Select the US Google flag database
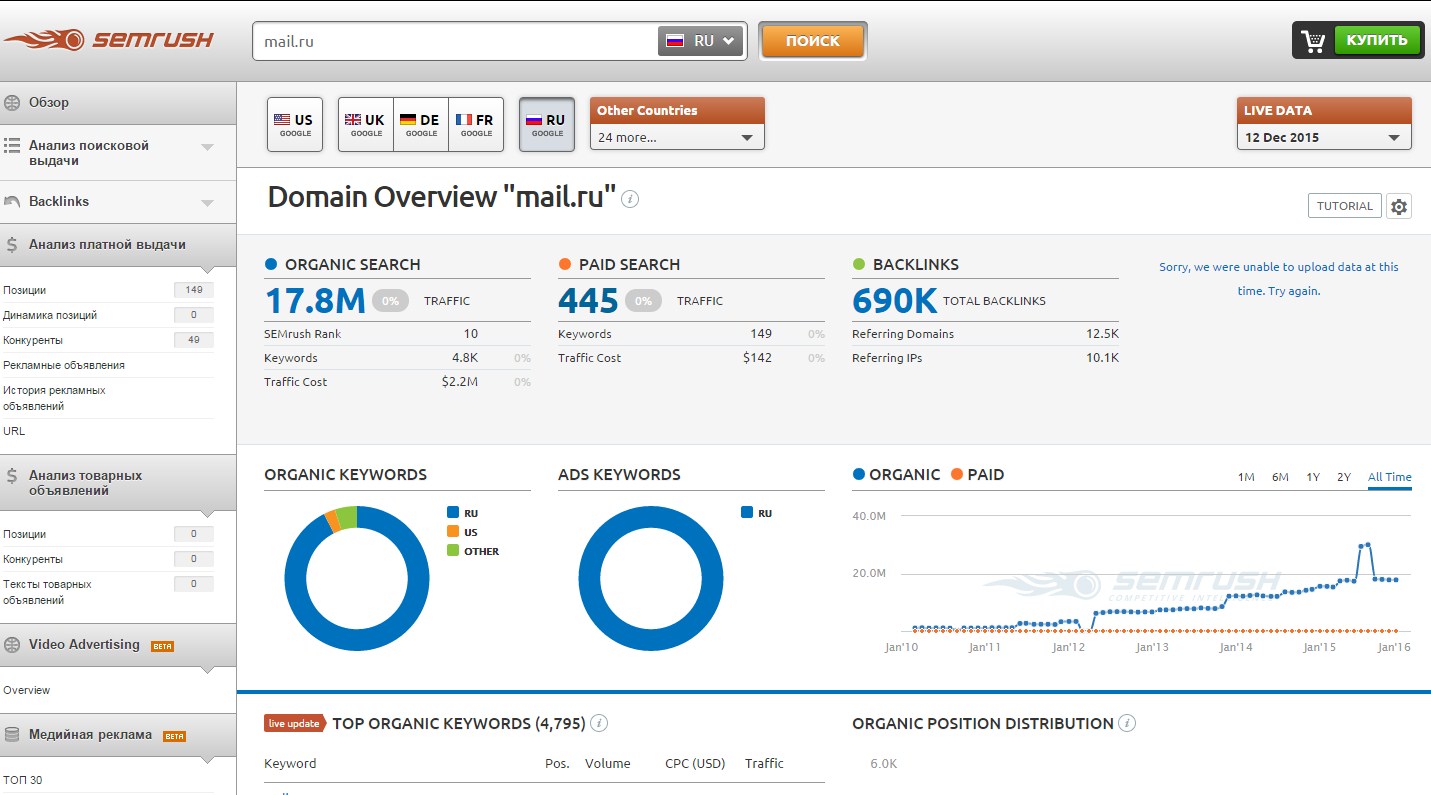This screenshot has width=1431, height=795. click(x=295, y=125)
